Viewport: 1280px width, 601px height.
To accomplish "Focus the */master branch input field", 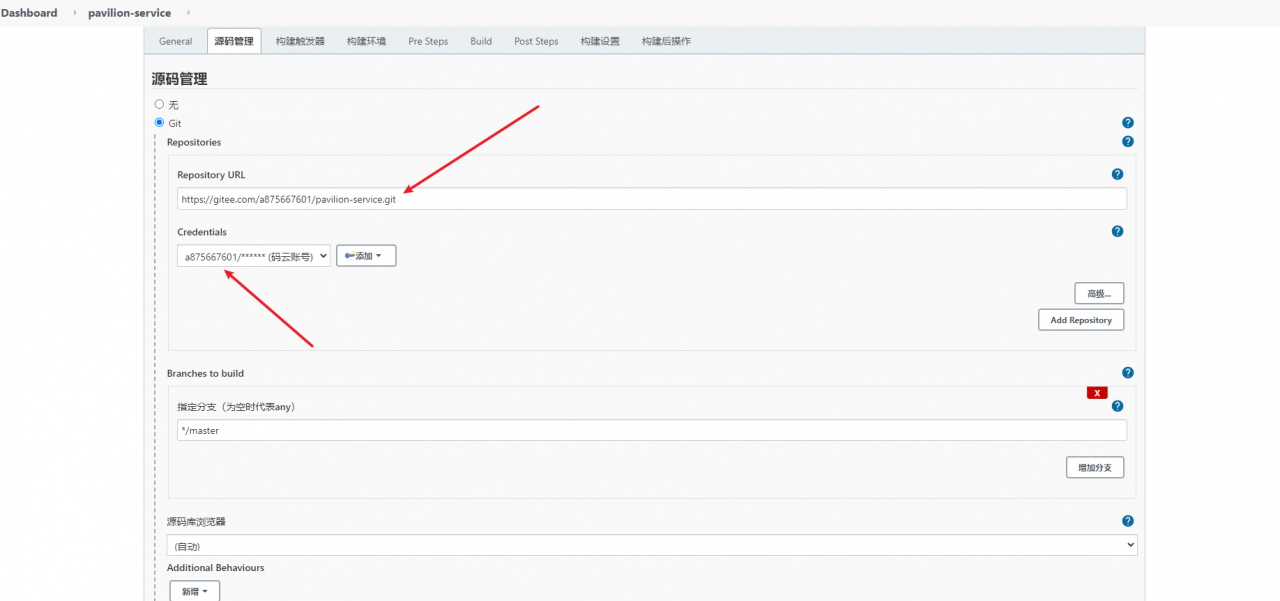I will 652,430.
